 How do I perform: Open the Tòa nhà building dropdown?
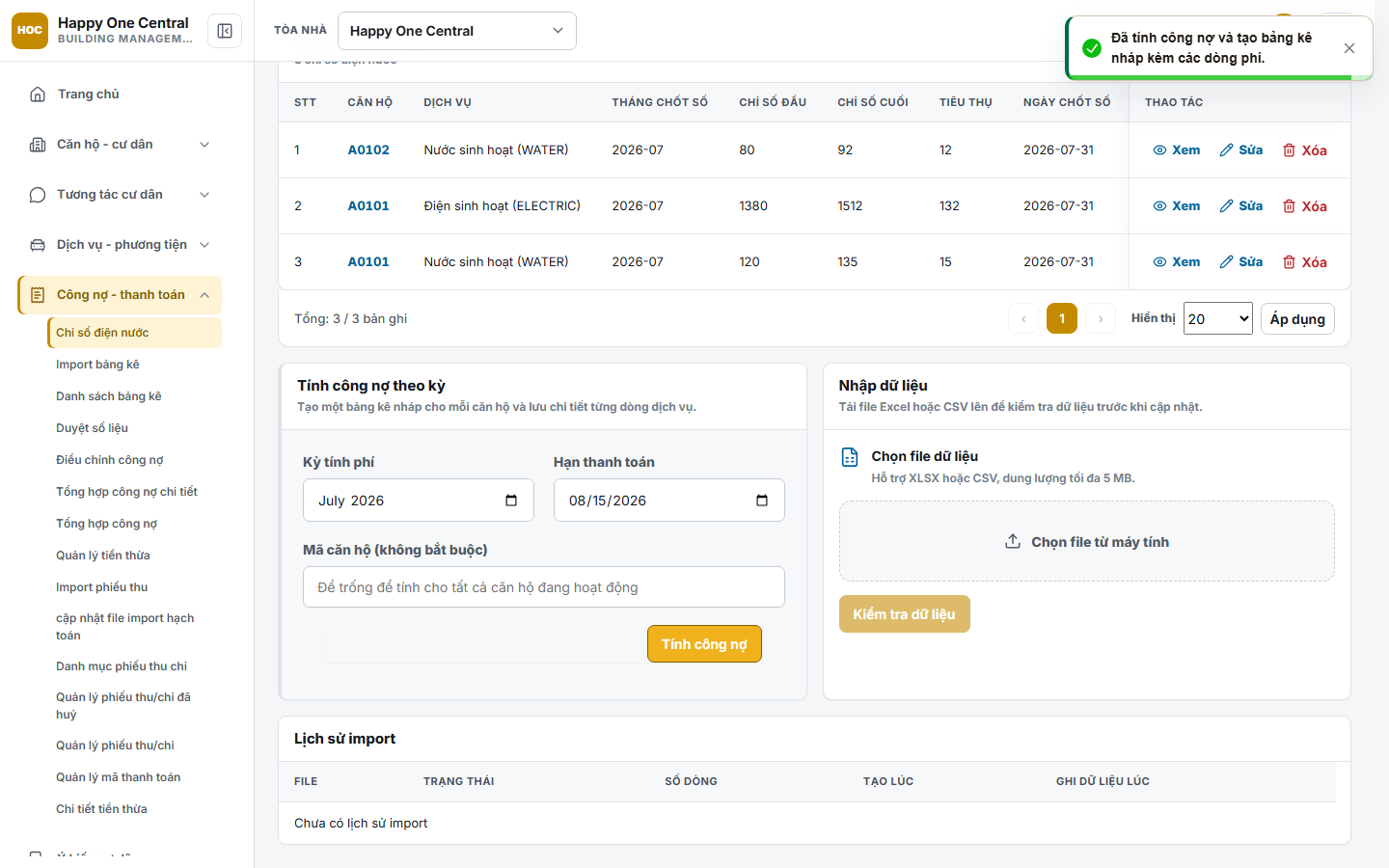pyautogui.click(x=457, y=31)
